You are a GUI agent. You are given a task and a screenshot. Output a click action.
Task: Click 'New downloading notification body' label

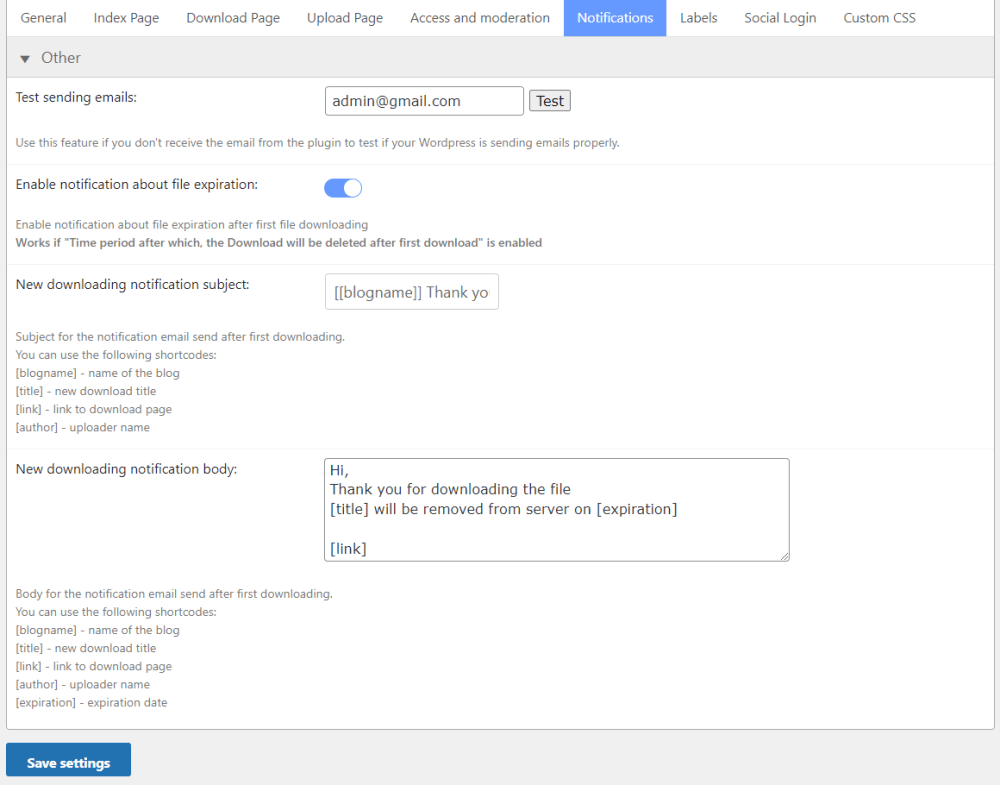click(126, 468)
